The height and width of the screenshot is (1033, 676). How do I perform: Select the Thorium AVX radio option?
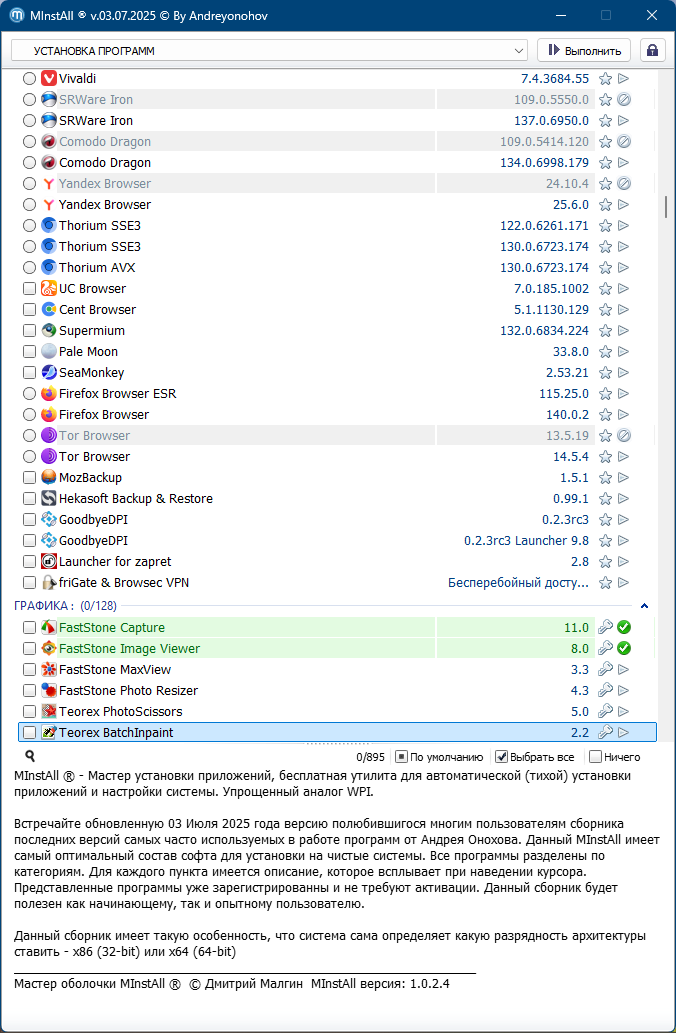pos(29,267)
